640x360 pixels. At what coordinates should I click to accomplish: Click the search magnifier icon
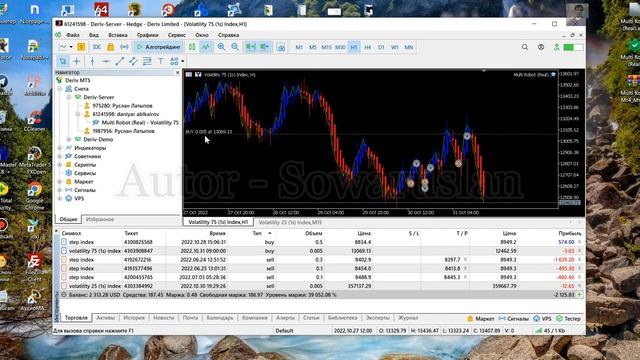(525, 47)
